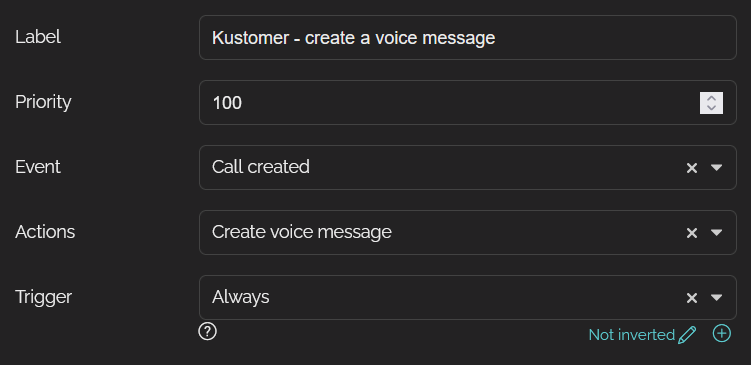Clear the Event field with its X icon

(692, 168)
